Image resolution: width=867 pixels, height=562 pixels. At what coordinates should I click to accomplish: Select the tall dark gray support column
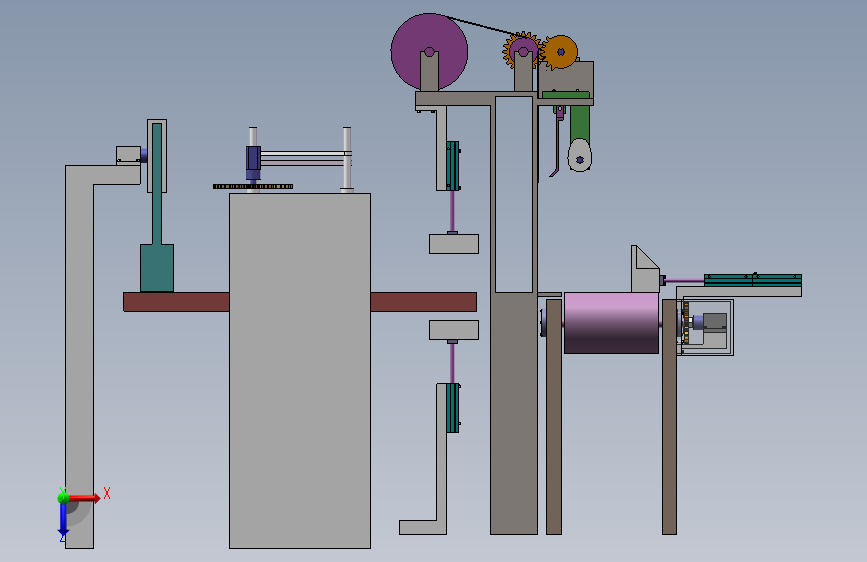(514, 413)
